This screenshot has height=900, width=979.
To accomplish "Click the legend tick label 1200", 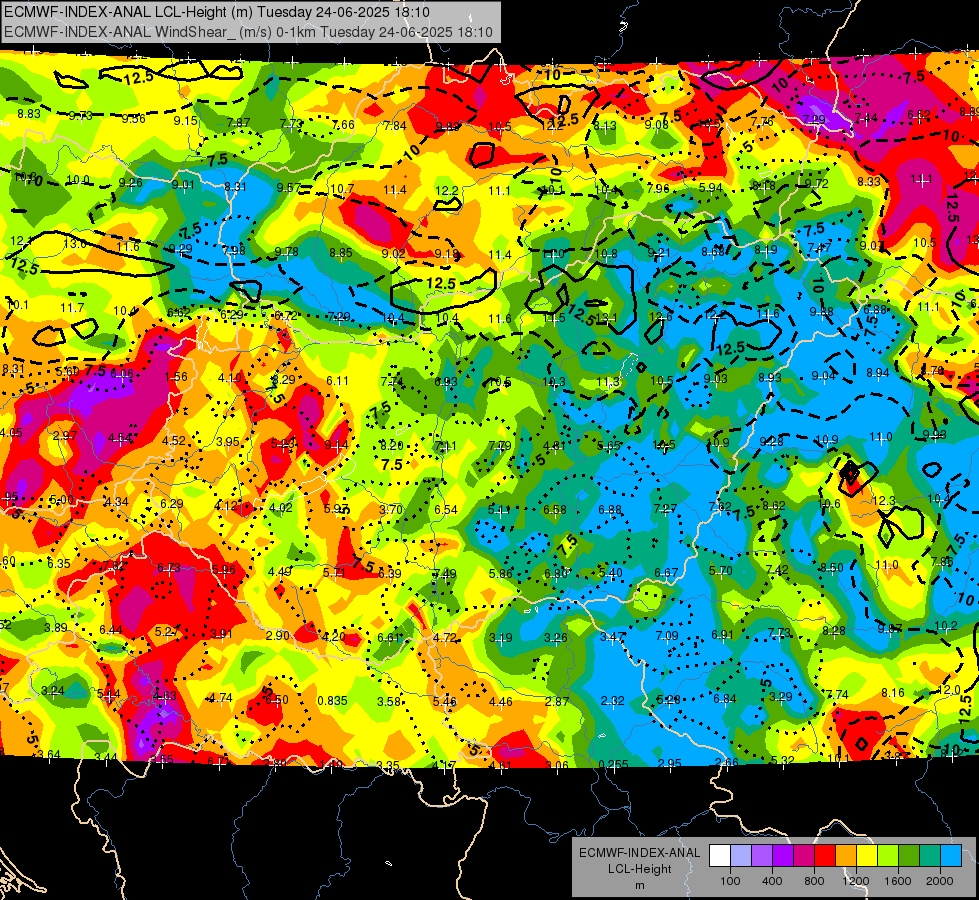I will [856, 881].
